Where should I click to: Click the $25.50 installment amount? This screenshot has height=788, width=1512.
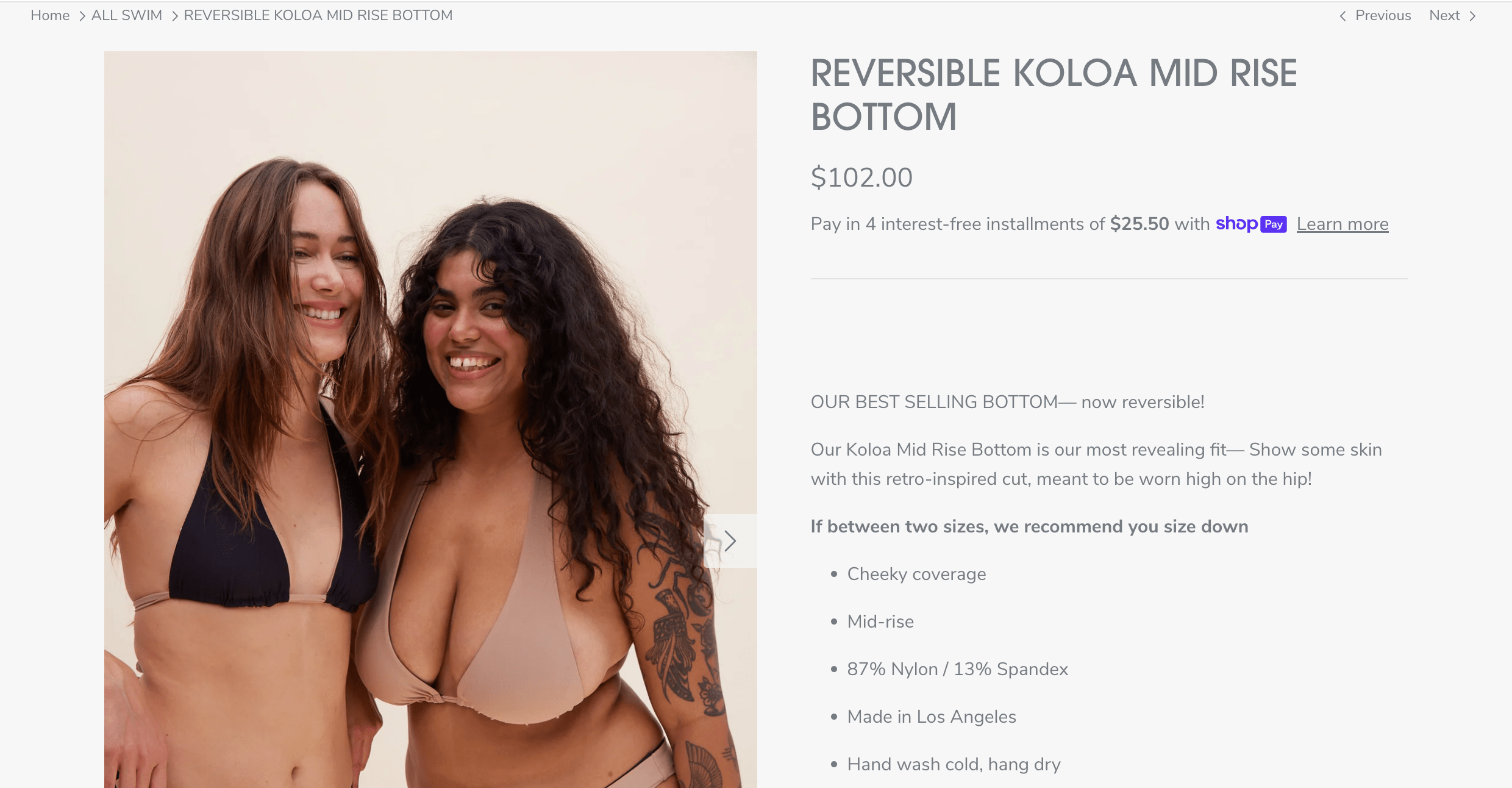pyautogui.click(x=1139, y=224)
